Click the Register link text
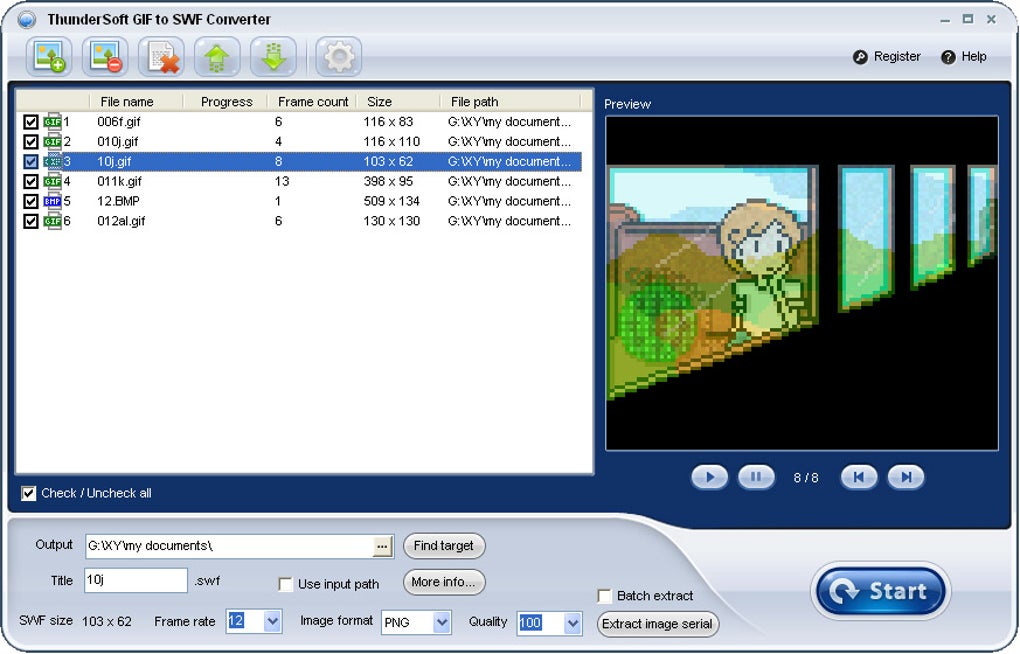 tap(897, 57)
